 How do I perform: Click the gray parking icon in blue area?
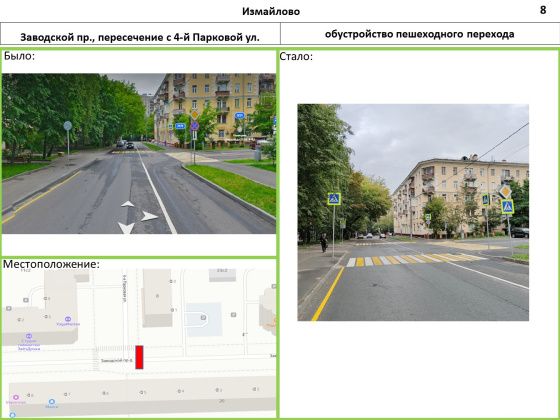point(203,318)
